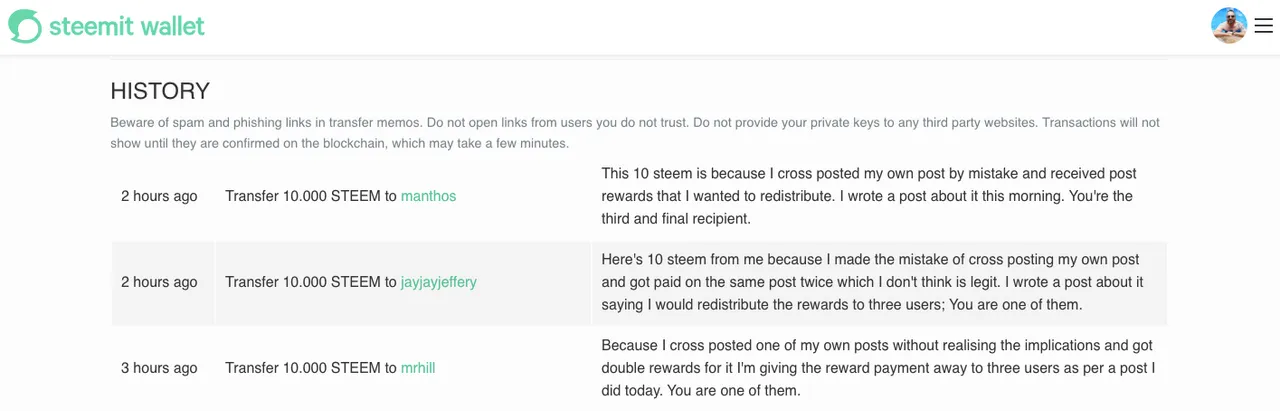Click the "steemit wallet" title text
The height and width of the screenshot is (411, 1280).
coord(127,26)
